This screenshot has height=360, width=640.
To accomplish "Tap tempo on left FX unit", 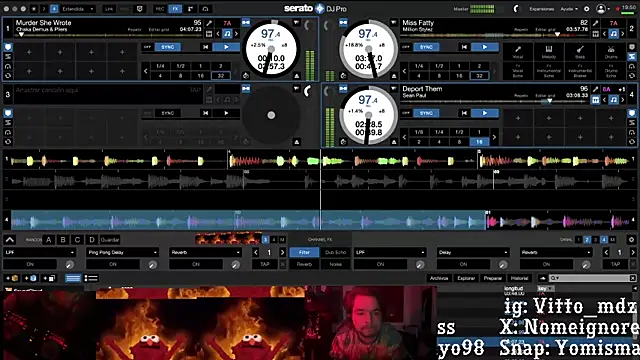I will click(x=264, y=264).
